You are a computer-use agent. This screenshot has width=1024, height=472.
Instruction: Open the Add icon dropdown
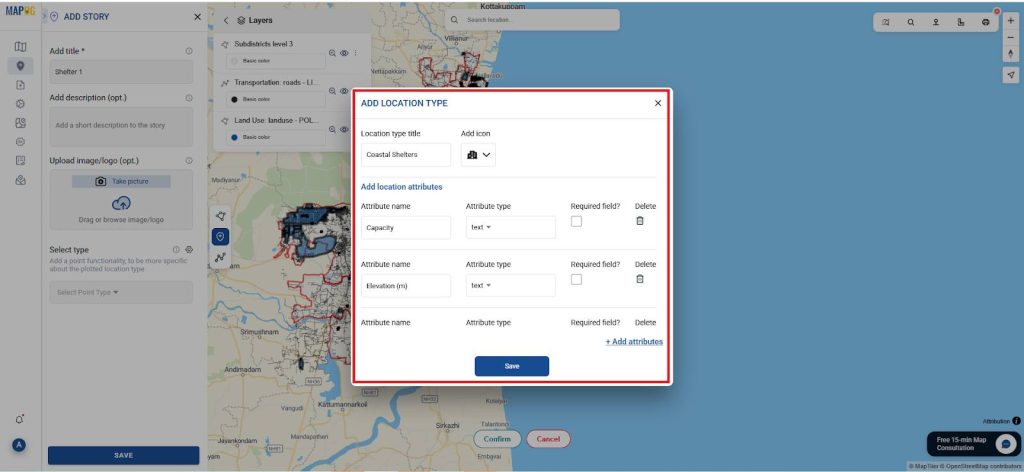click(x=478, y=155)
